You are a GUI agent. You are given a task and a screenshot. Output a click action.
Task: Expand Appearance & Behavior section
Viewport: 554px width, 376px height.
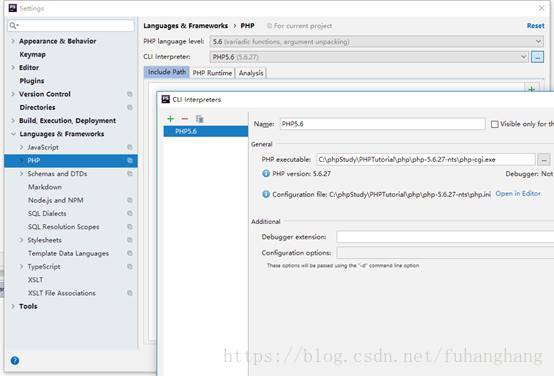pos(13,41)
